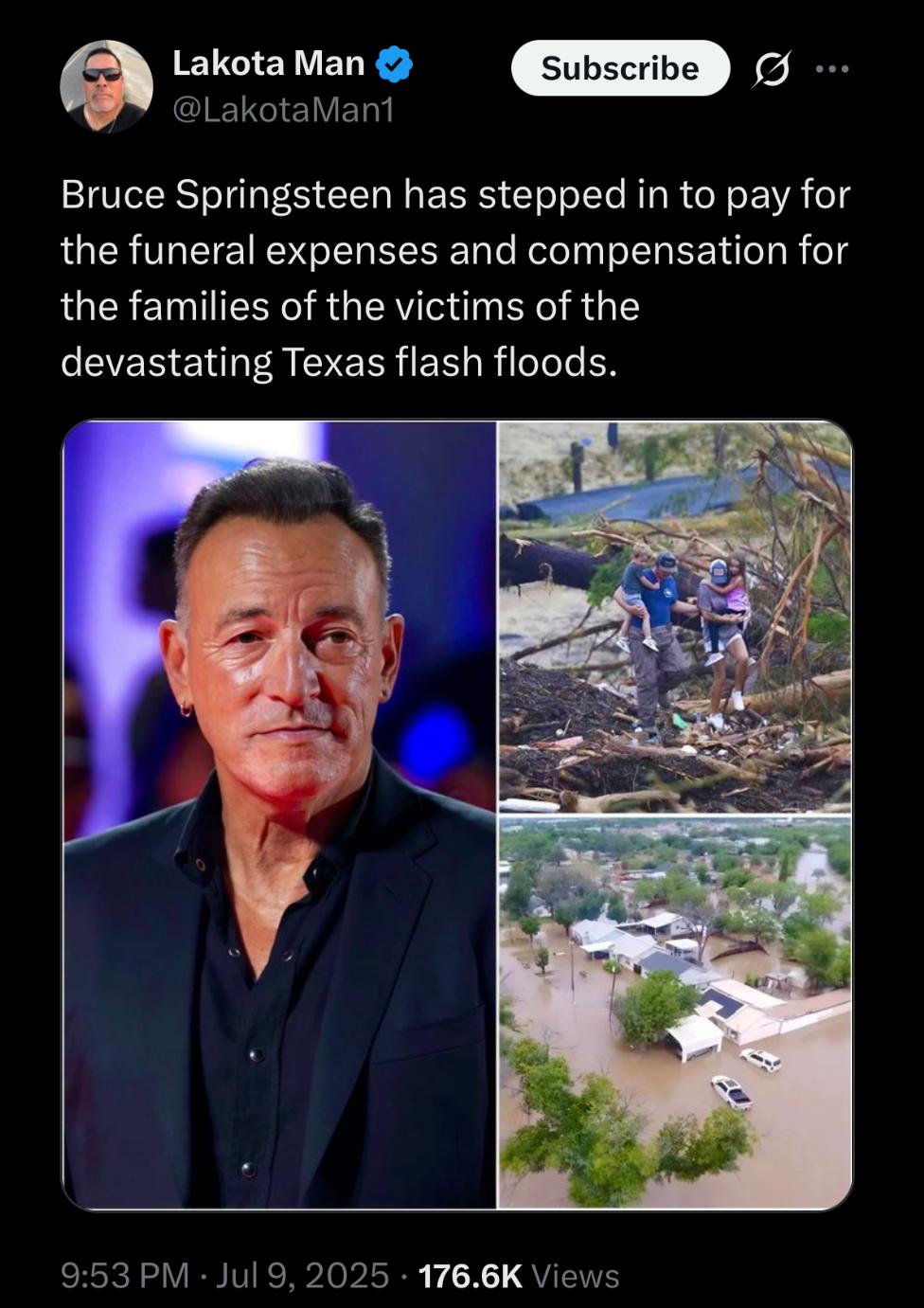Viewport: 924px width, 1308px height.
Task: Open the portrait photo of man in dark blazer
Action: click(279, 815)
